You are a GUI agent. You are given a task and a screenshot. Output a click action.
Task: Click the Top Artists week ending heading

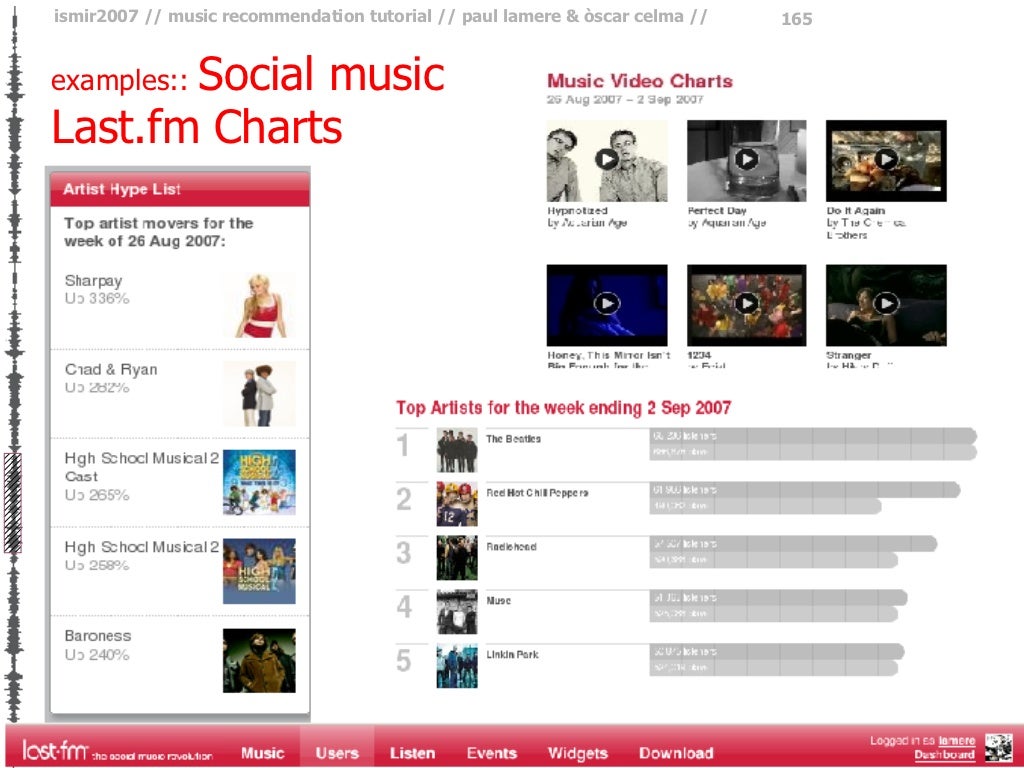point(563,408)
